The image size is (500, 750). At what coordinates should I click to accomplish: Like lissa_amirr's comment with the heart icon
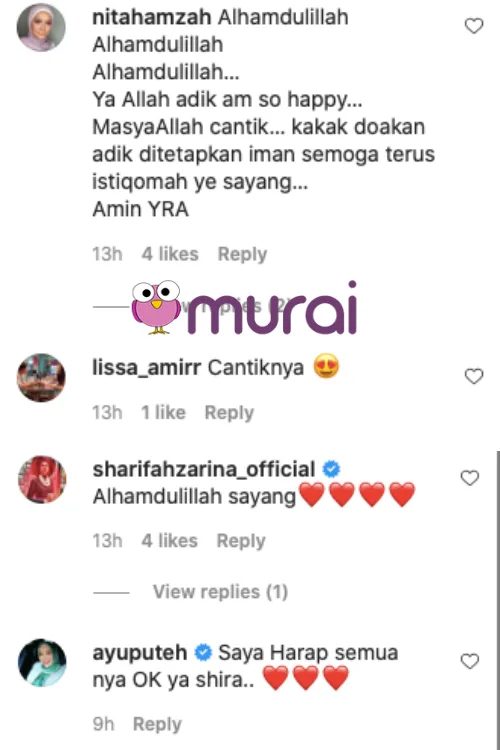pyautogui.click(x=474, y=376)
